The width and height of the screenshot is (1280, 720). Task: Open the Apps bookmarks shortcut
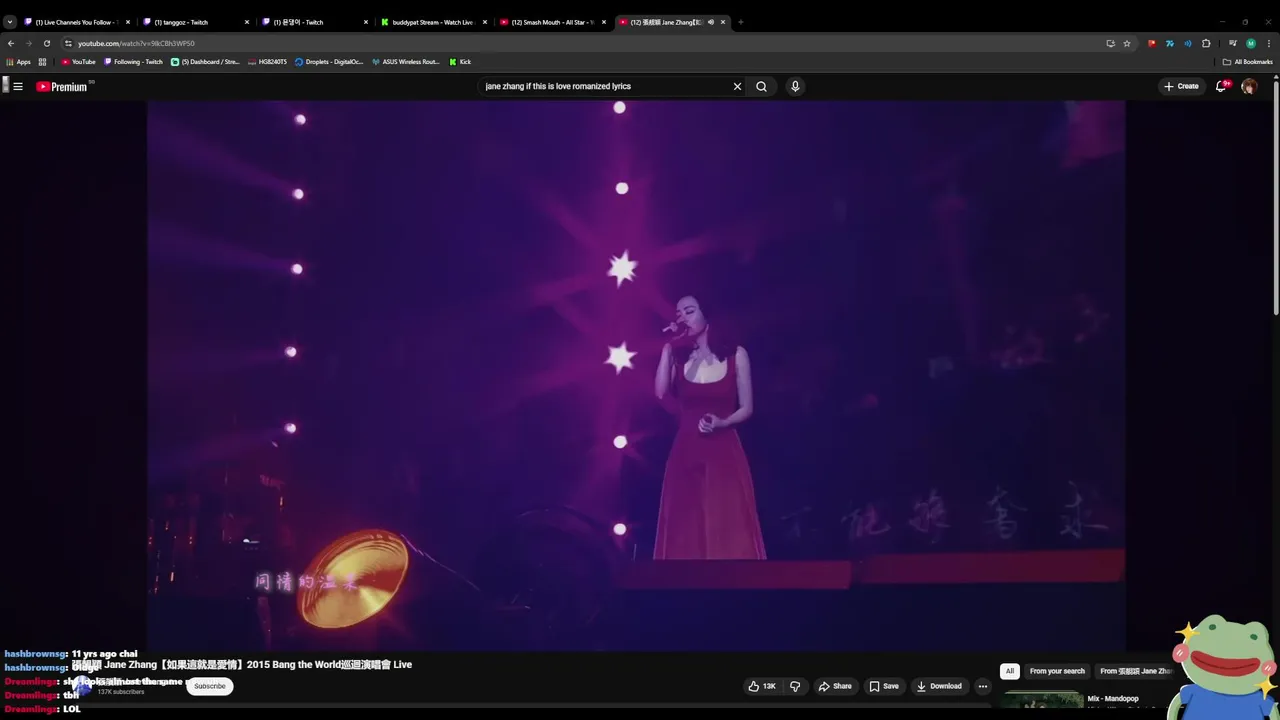18,62
